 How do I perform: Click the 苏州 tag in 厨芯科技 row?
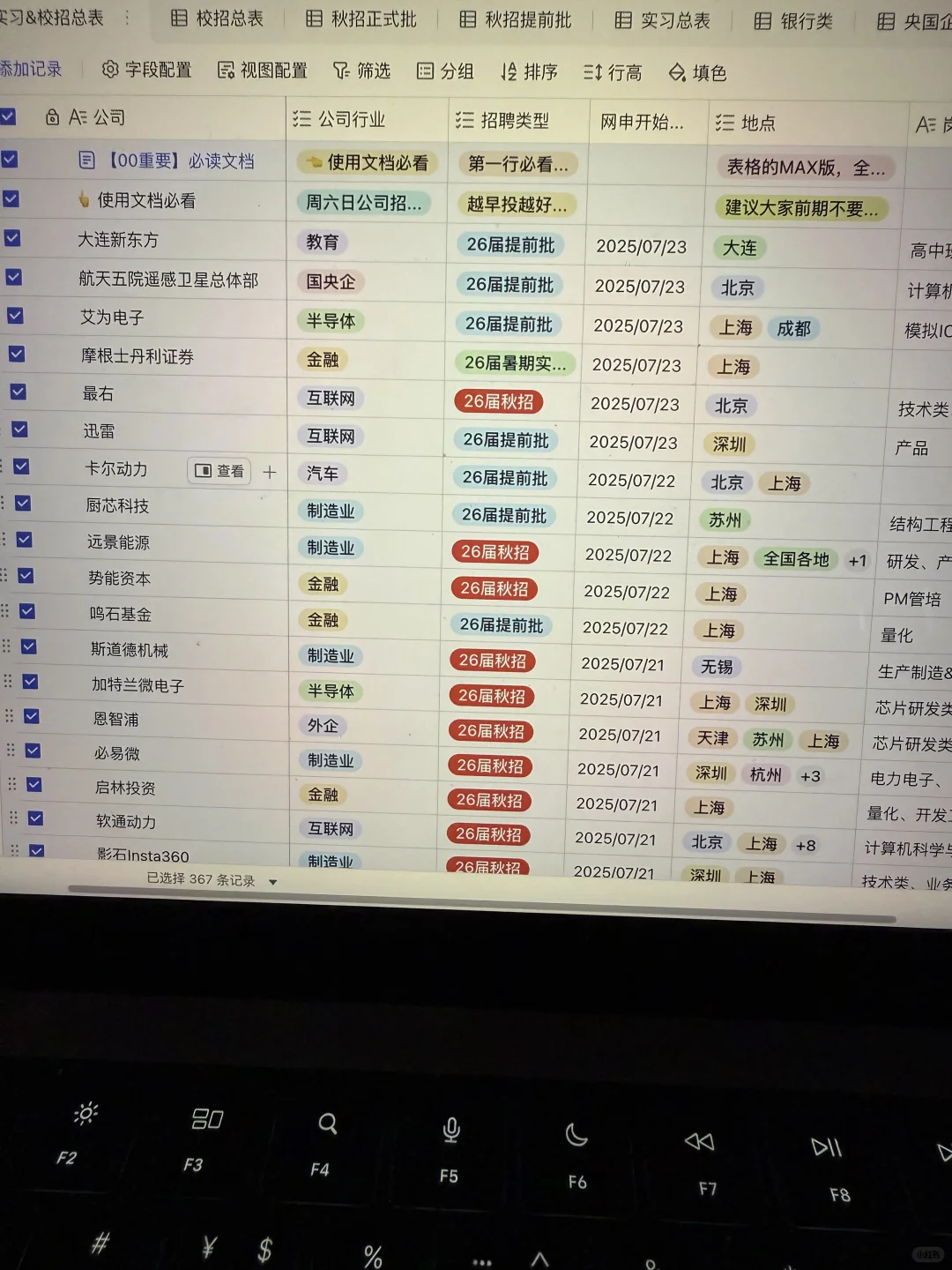(x=725, y=520)
